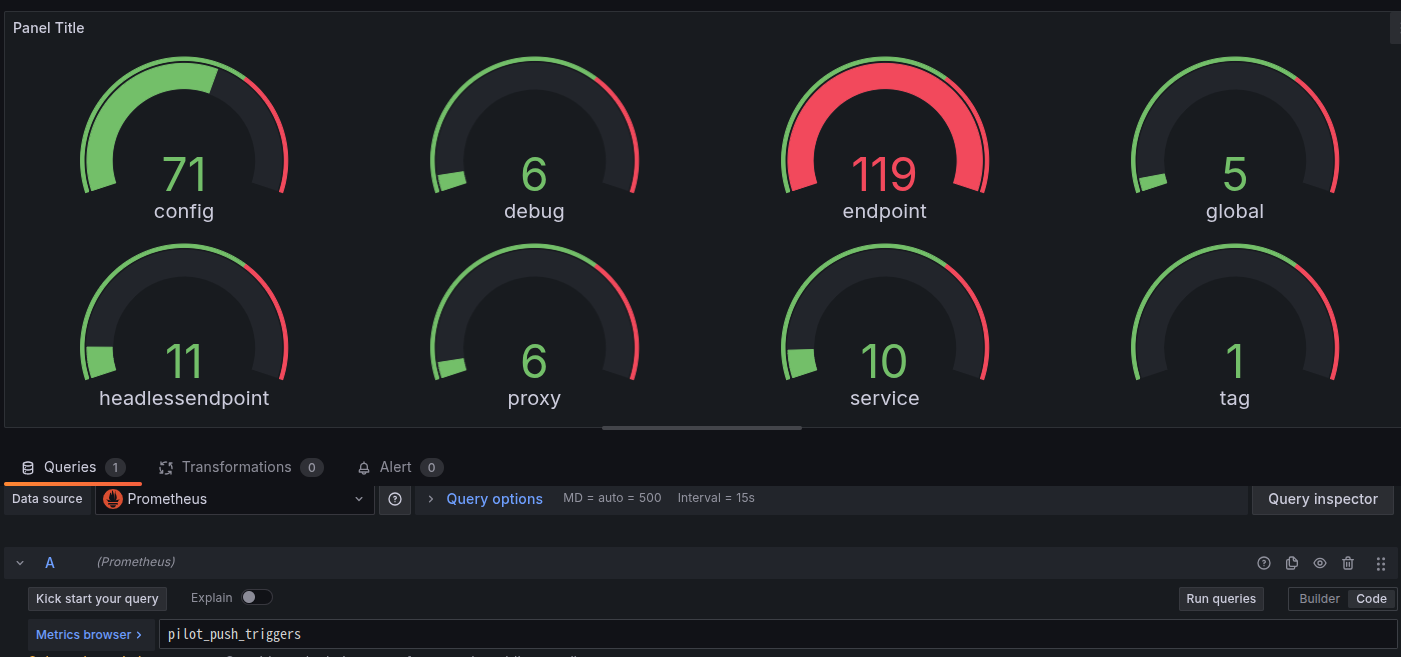Click the service gauge value 10
The height and width of the screenshot is (657, 1401).
point(884,361)
